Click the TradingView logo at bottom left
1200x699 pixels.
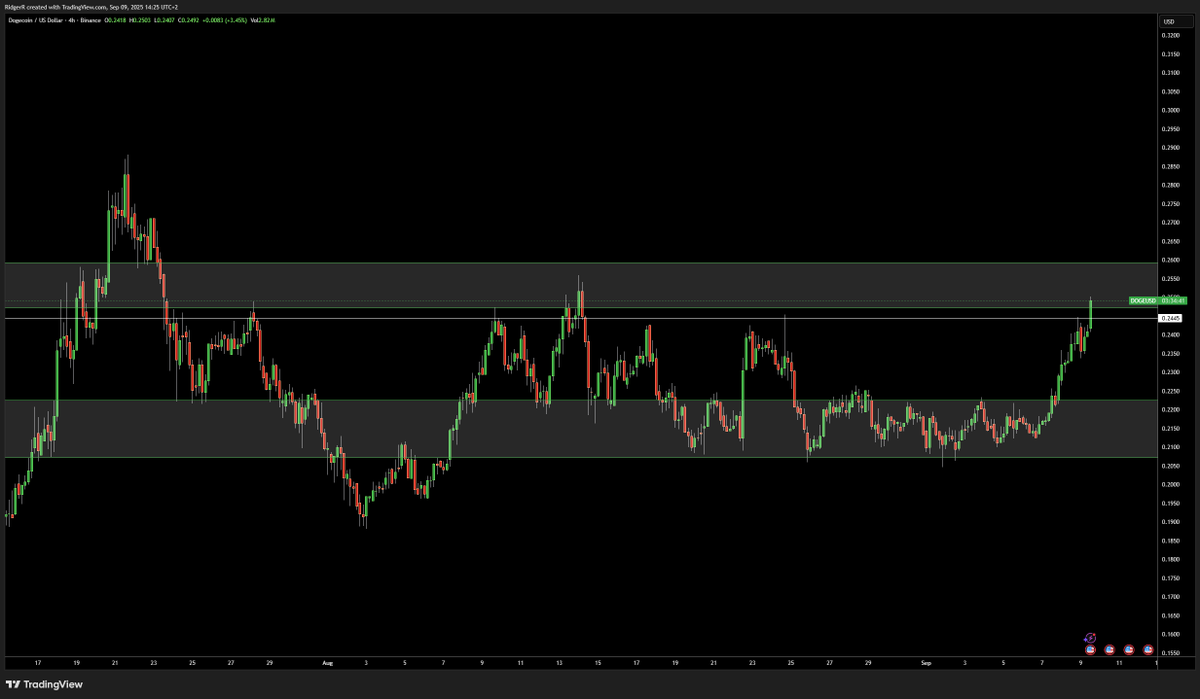pyautogui.click(x=45, y=686)
